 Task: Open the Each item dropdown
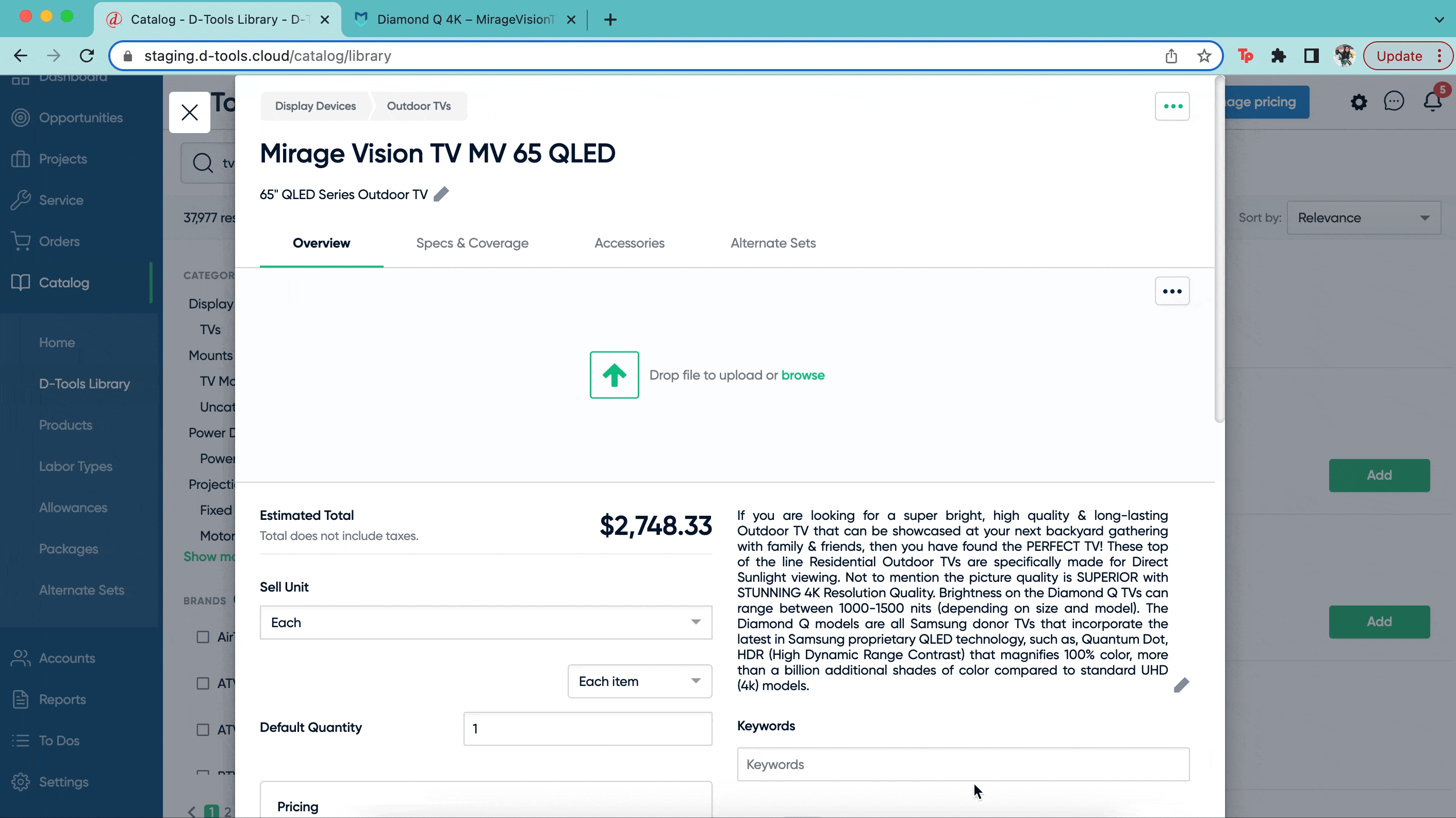639,681
